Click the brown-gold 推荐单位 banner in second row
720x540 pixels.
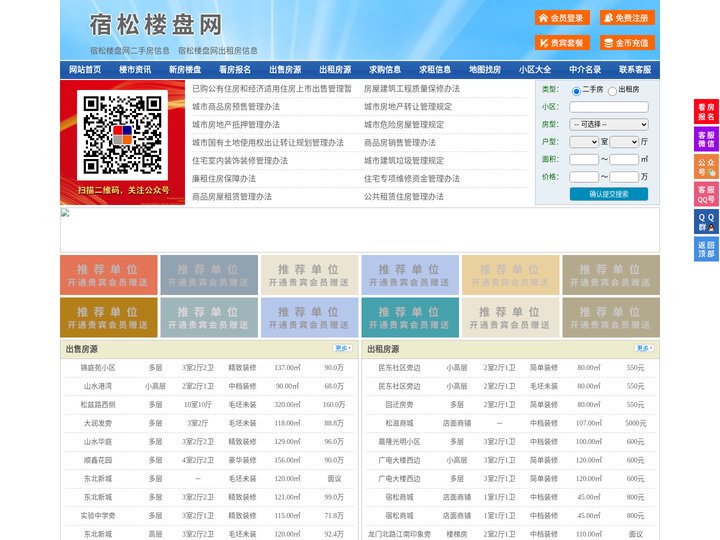(x=109, y=317)
